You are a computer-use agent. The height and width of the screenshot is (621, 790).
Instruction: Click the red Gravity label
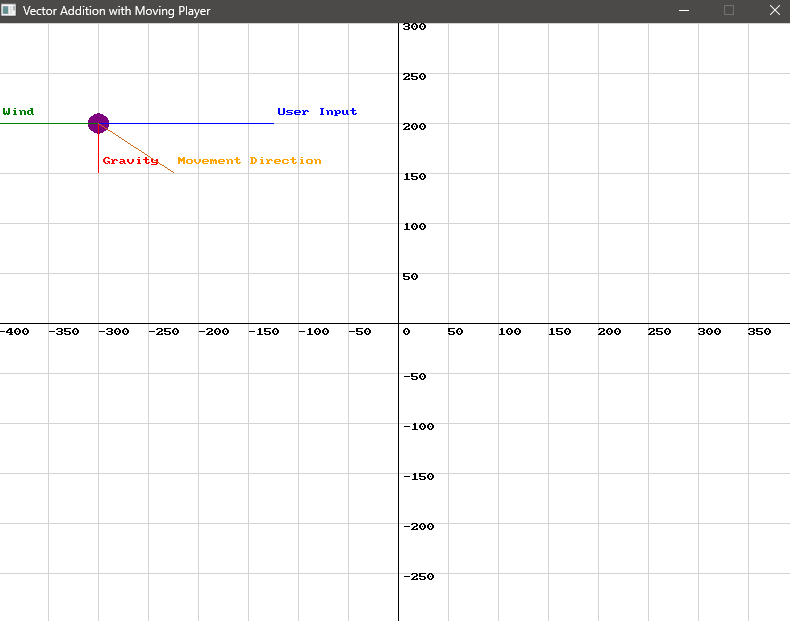tap(130, 161)
